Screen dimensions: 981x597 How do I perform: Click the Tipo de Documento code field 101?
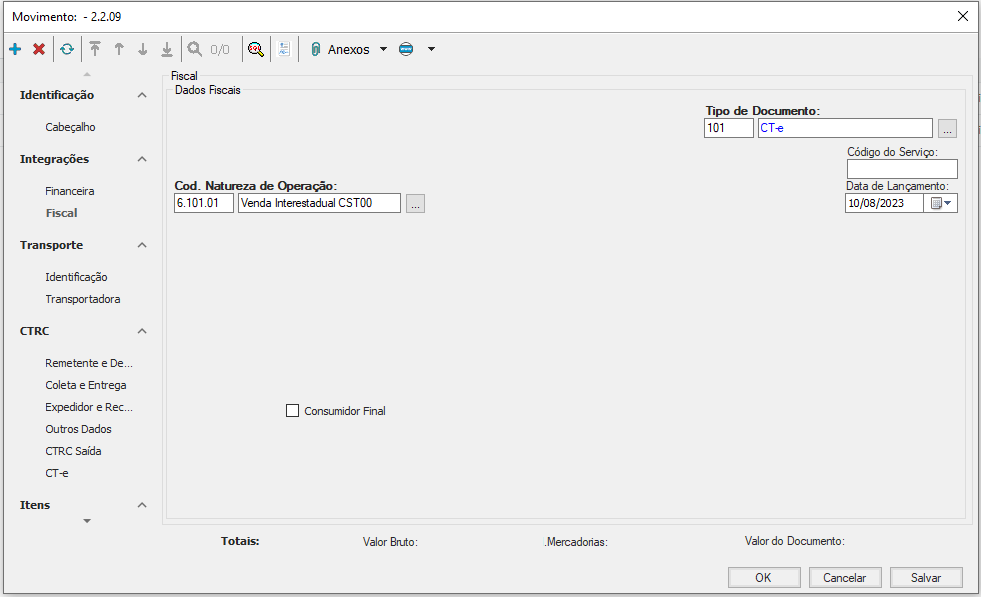click(x=728, y=128)
